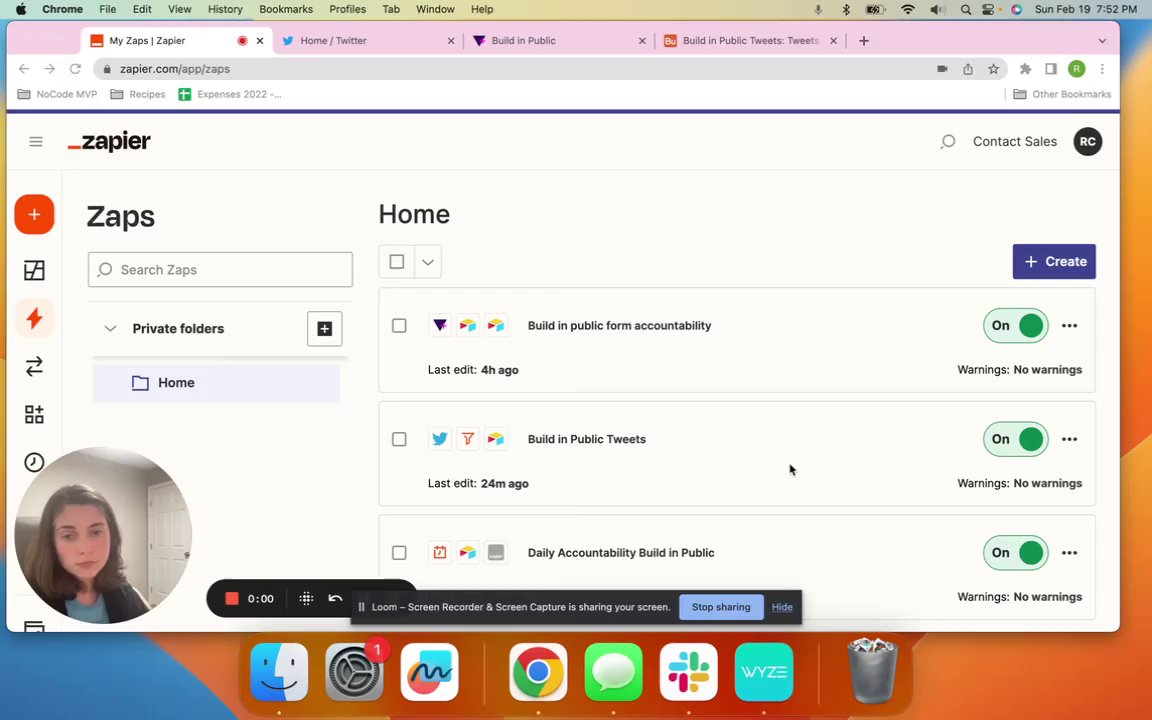Open the Apps grid icon in sidebar

pos(35,414)
